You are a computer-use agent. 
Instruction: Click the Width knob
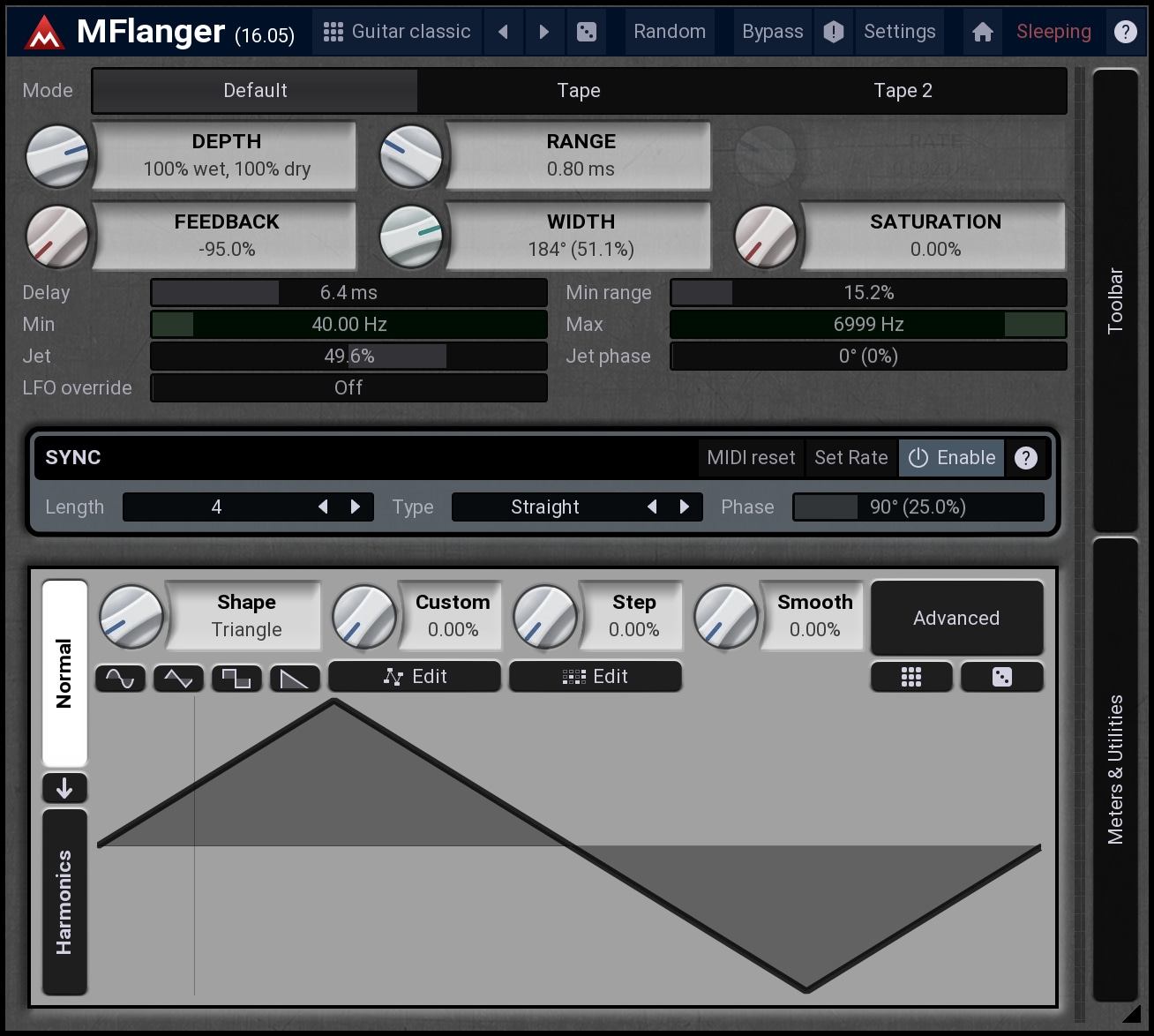click(x=411, y=236)
